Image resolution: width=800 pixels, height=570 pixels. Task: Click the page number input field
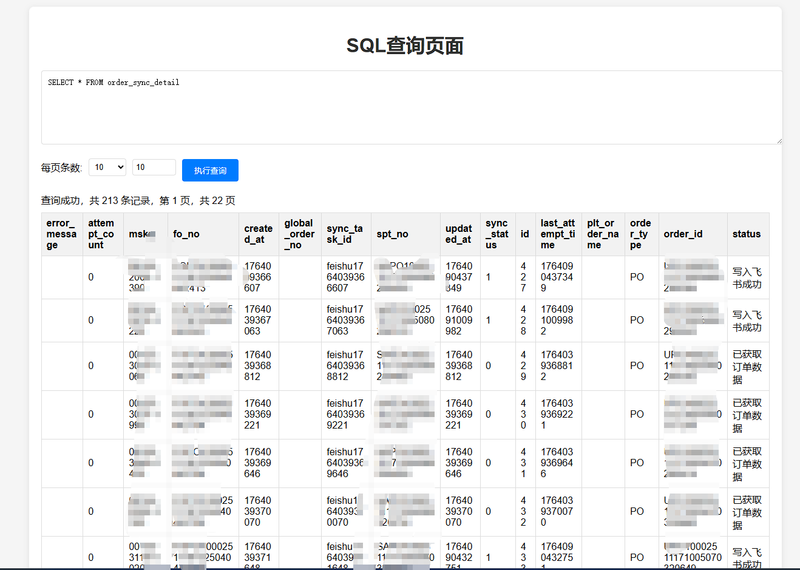[154, 168]
